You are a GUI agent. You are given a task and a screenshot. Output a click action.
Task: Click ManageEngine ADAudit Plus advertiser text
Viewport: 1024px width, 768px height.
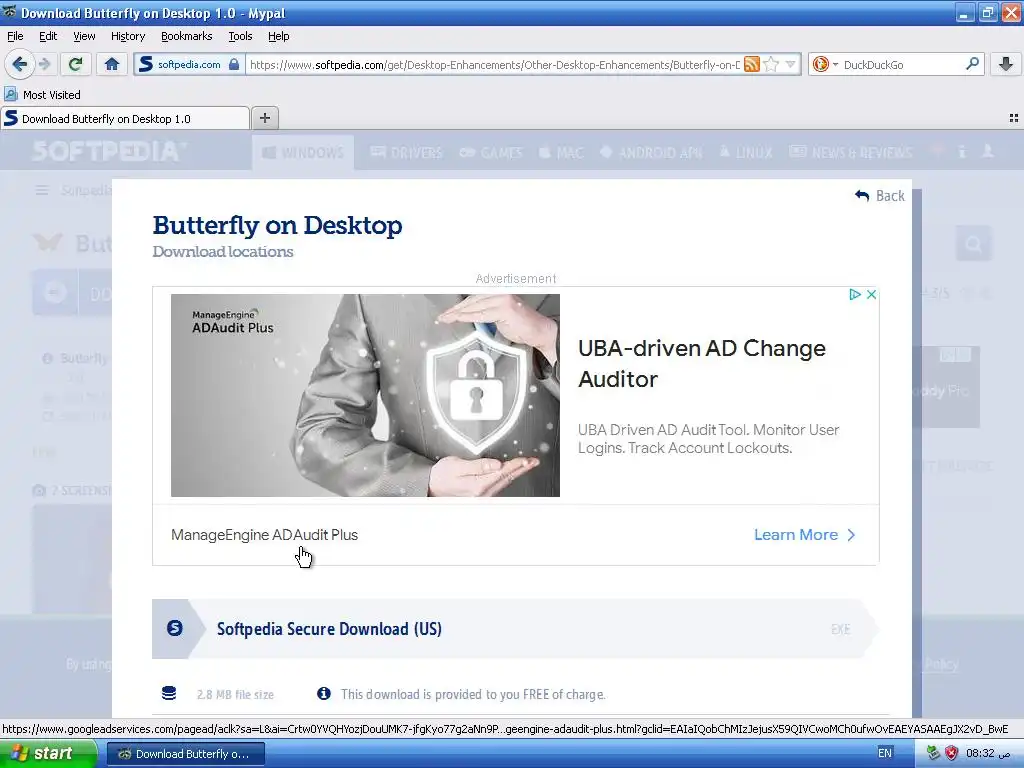pyautogui.click(x=264, y=535)
